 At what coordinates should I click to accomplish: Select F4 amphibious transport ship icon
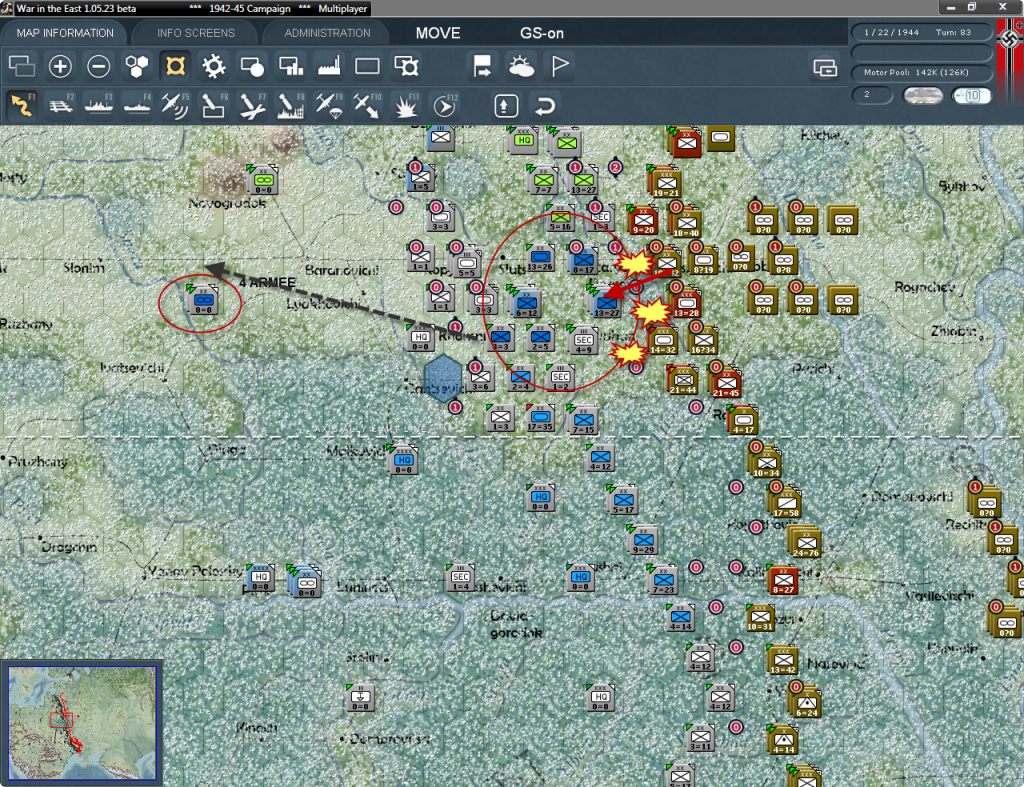[136, 105]
